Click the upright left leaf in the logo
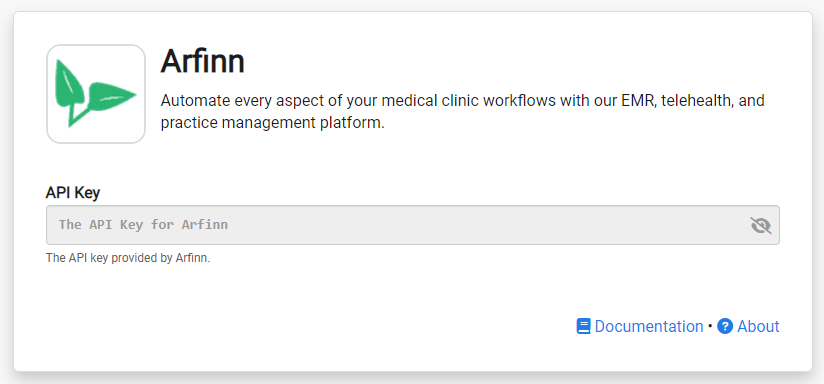 (x=69, y=84)
